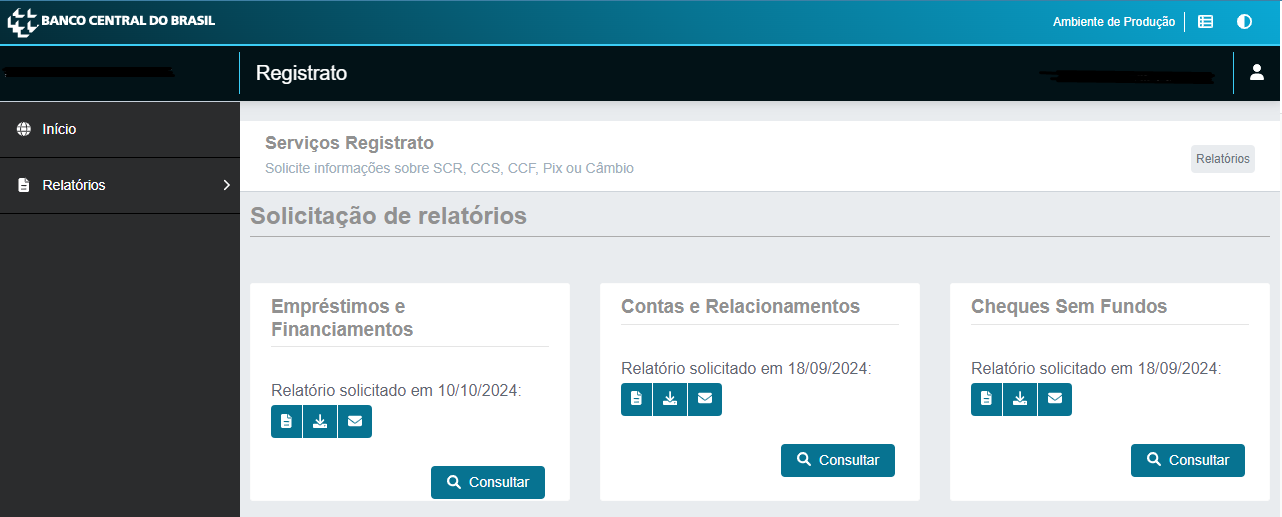The image size is (1282, 517).
Task: Go to Início in sidebar
Action: point(120,129)
